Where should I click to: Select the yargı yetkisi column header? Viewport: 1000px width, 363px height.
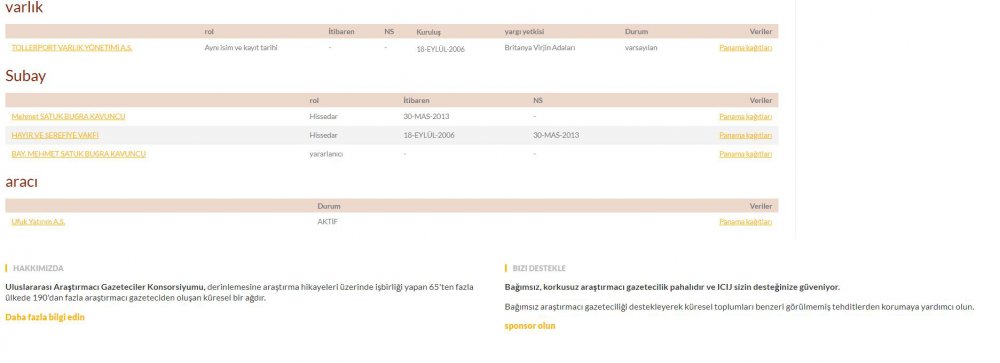click(524, 32)
